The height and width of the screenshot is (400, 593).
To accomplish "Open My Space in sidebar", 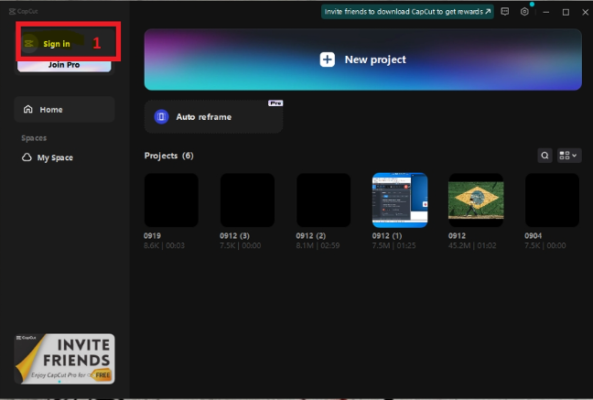I will pos(48,158).
